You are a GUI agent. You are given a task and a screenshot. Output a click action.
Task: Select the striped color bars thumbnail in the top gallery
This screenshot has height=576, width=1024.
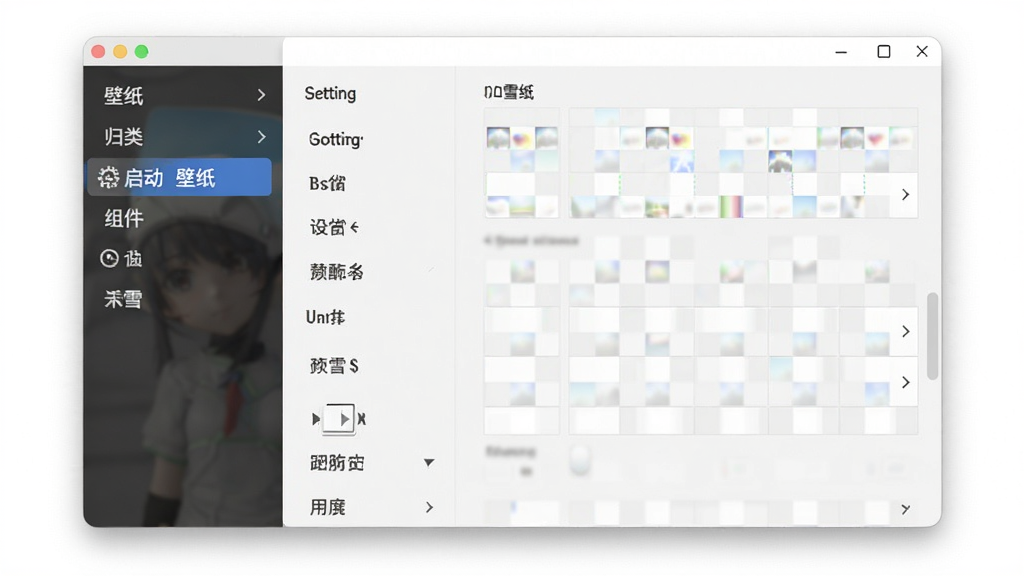[x=731, y=207]
